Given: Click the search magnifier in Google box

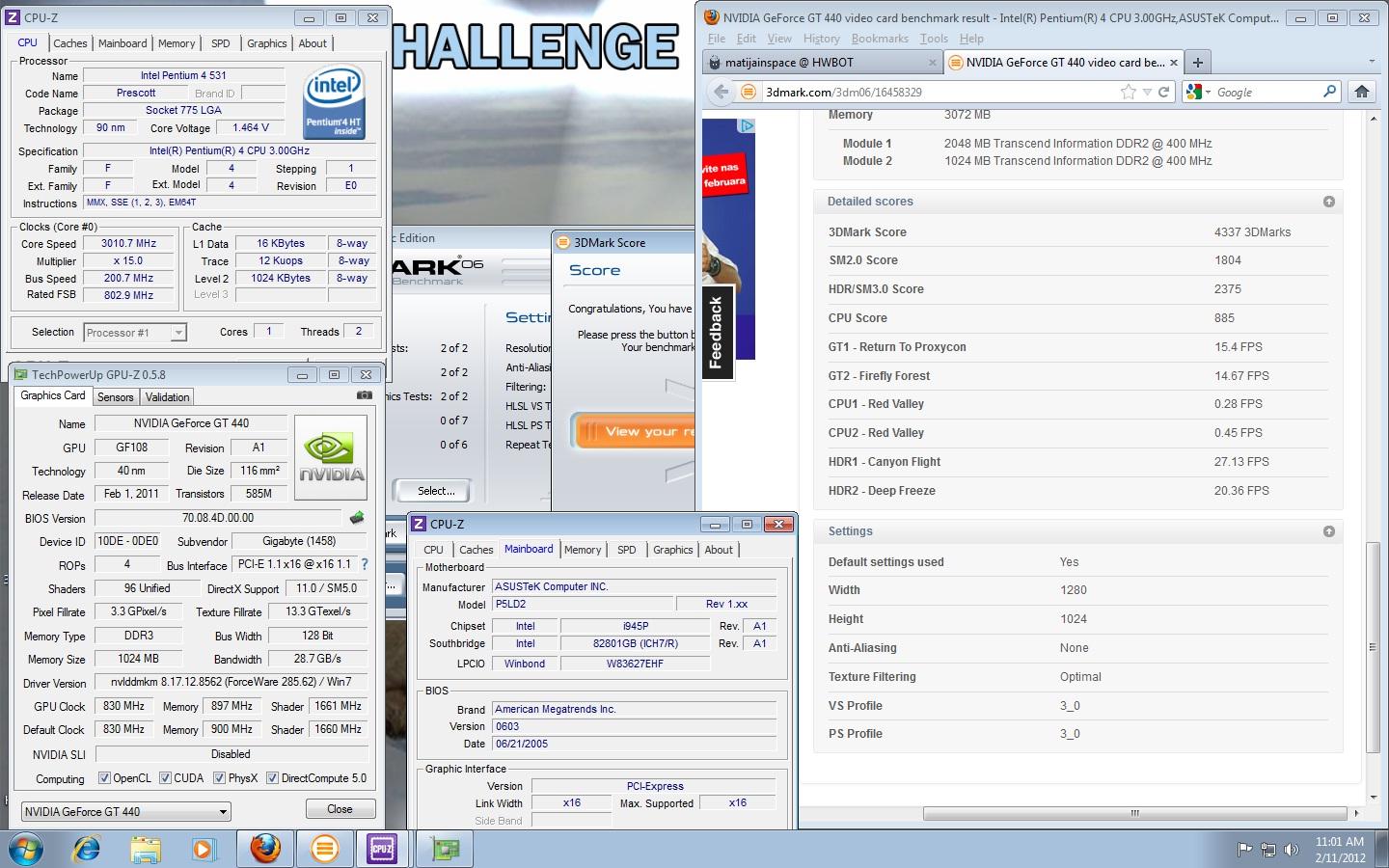Looking at the screenshot, I should coord(1329,92).
